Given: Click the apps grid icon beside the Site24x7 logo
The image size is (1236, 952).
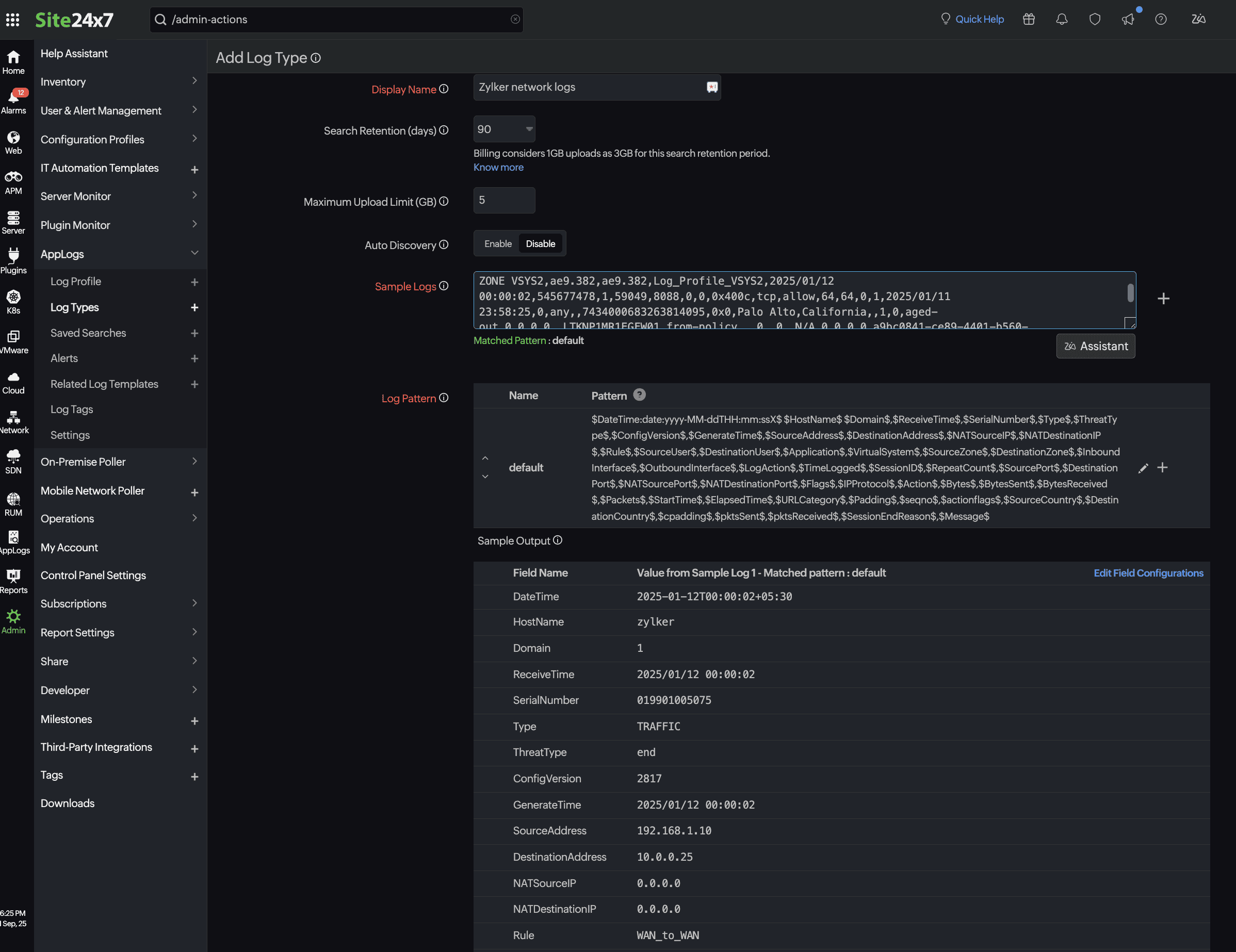Looking at the screenshot, I should pos(12,19).
